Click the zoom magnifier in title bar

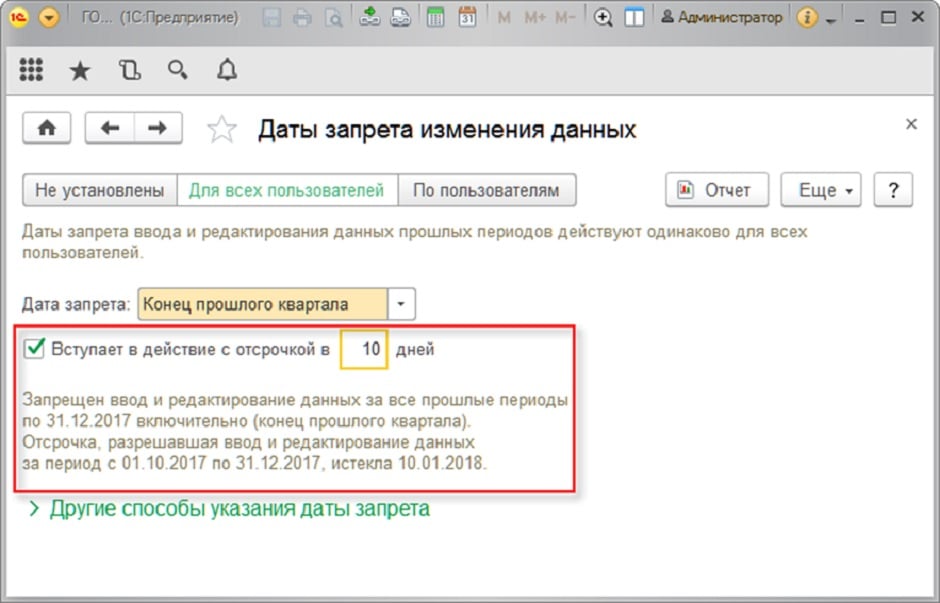click(x=603, y=18)
